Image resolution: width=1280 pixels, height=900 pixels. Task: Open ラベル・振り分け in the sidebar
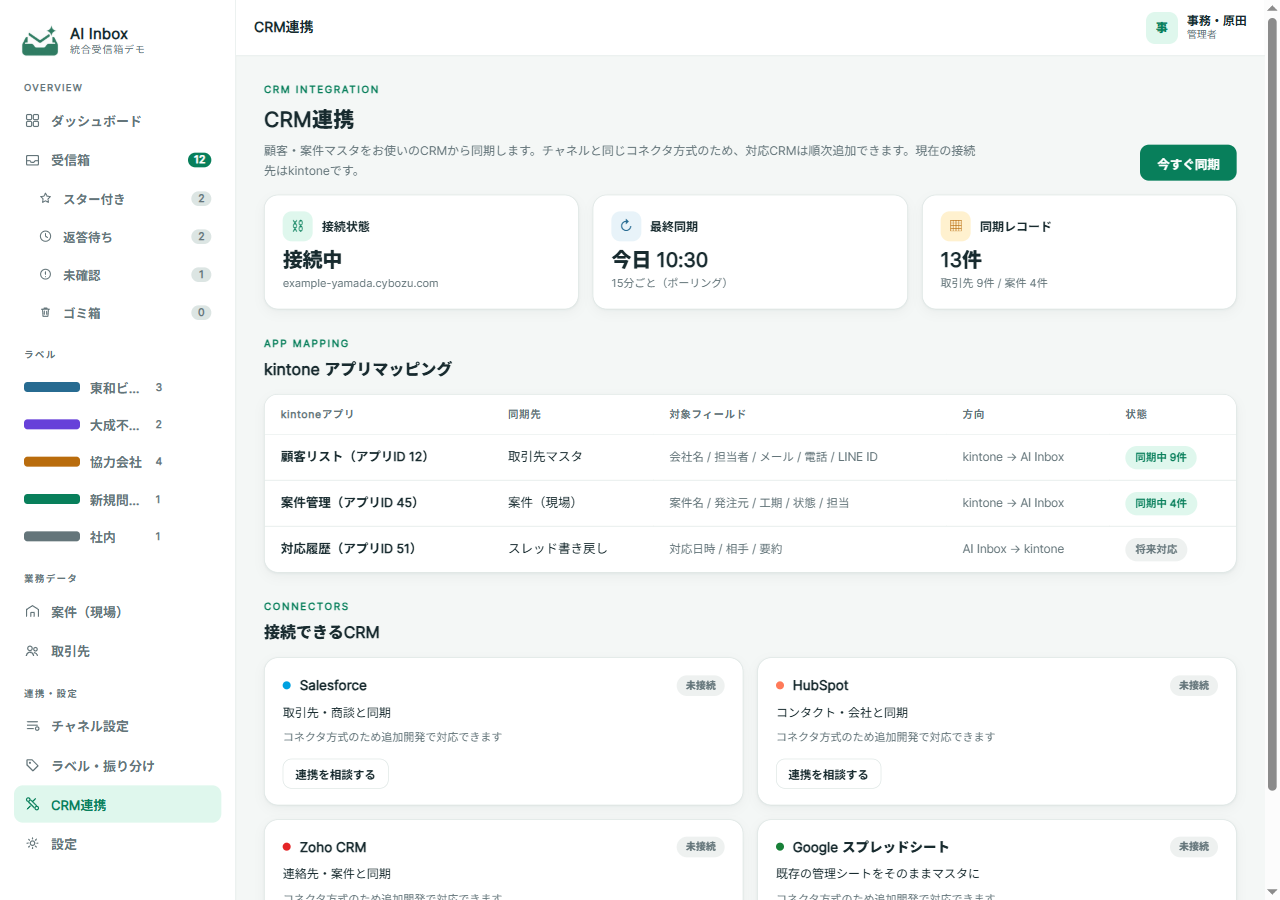[118, 766]
